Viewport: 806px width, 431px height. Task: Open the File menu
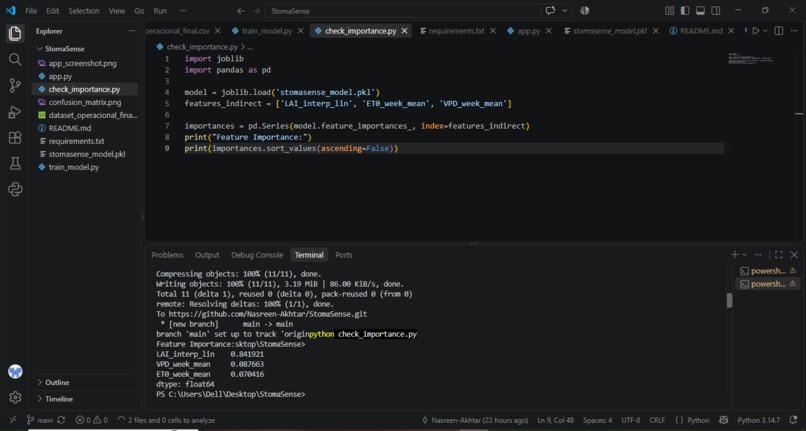point(31,11)
